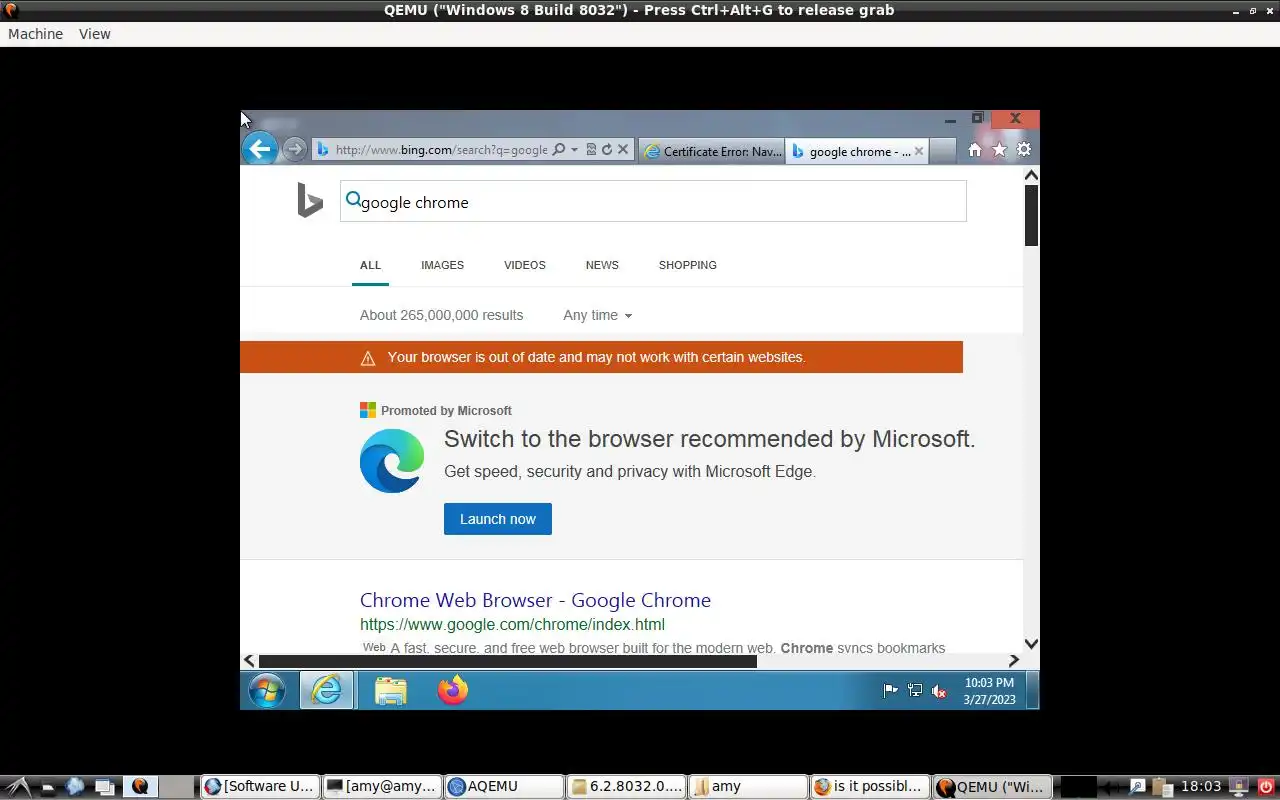Click the bing.com URL address field

coord(441,150)
